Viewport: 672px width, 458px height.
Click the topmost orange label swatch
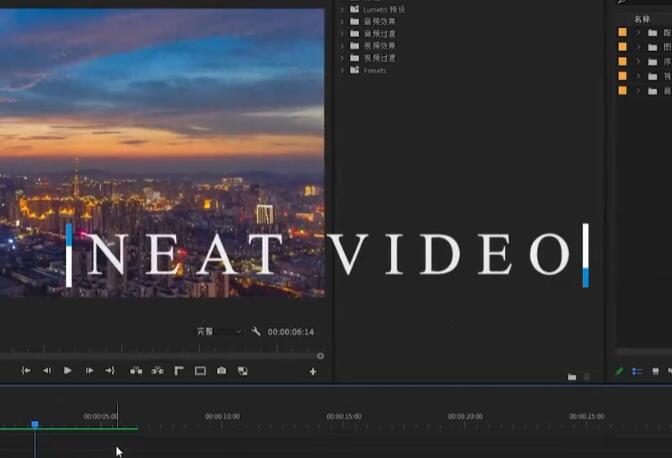pos(623,32)
